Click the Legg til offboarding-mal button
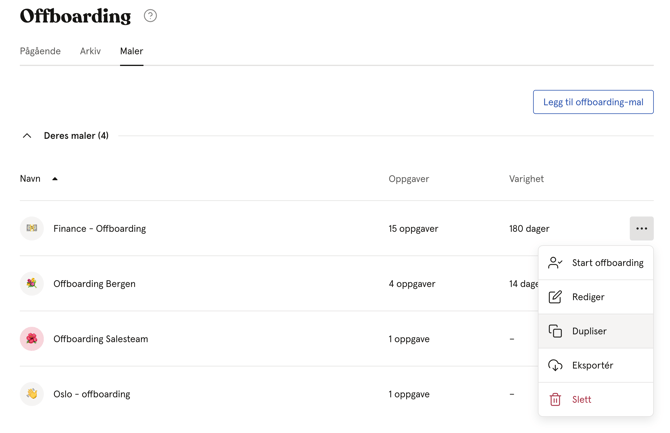Viewport: 670px width, 433px height. [593, 102]
